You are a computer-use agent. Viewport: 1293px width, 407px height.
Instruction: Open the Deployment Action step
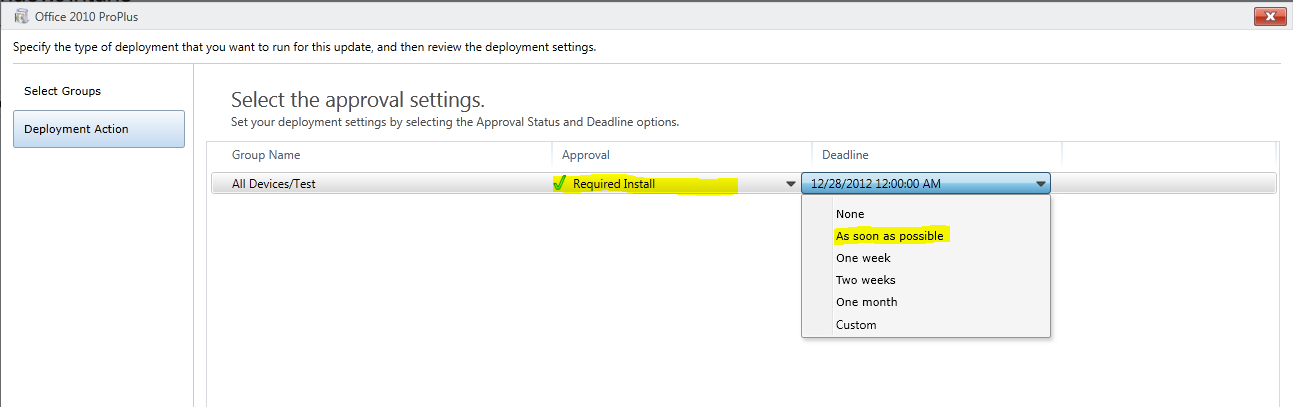[98, 129]
